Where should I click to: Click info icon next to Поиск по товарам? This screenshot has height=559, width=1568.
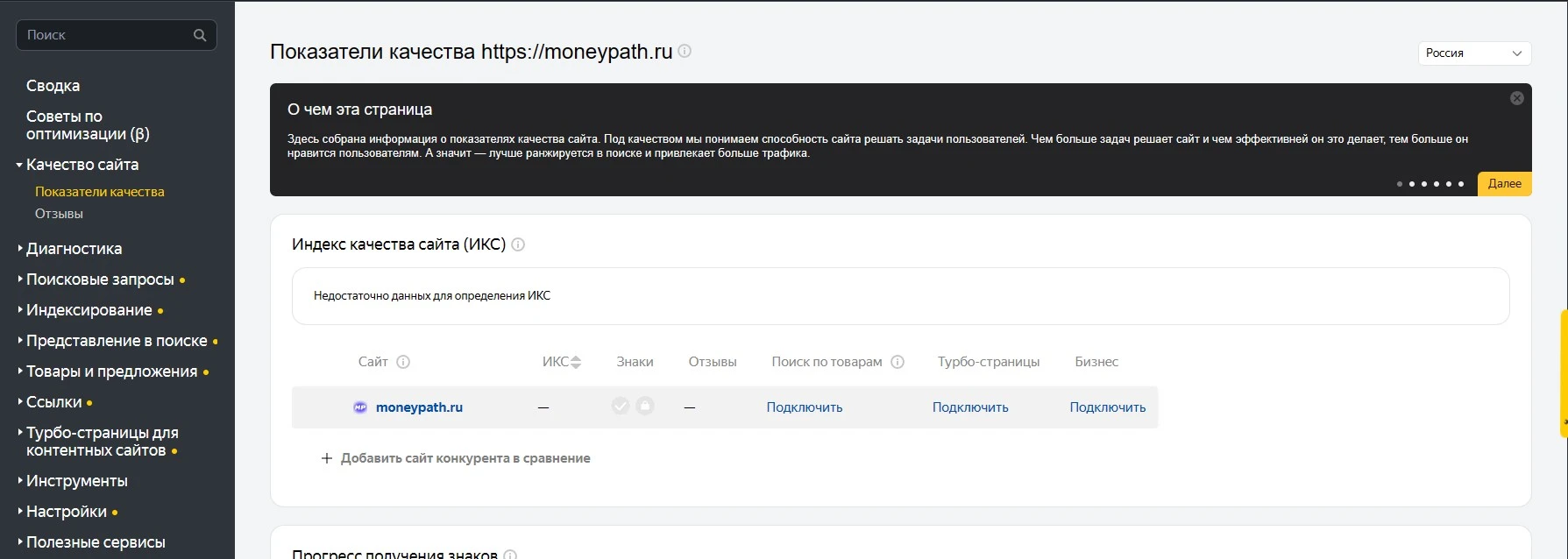tap(898, 362)
